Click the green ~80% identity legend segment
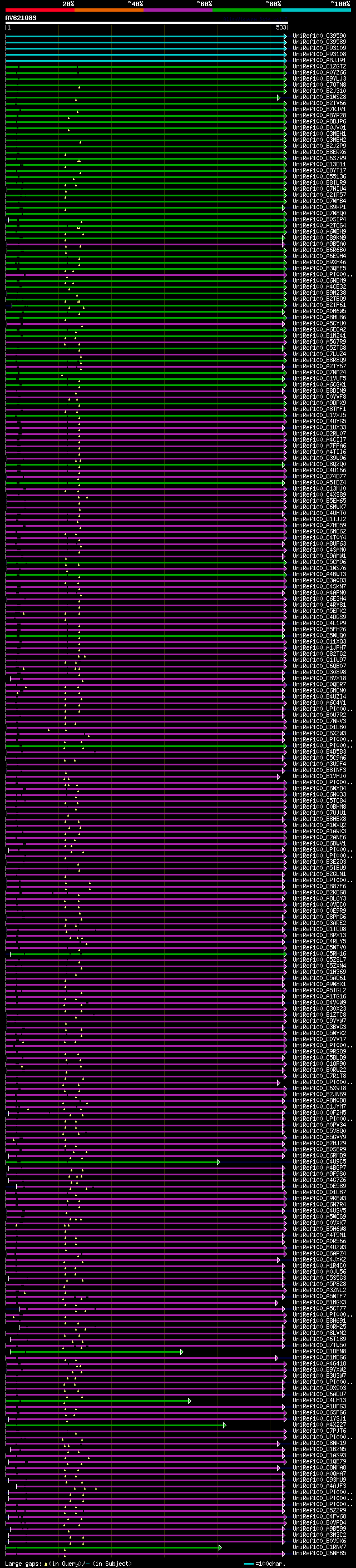Viewport: 356px width, 1568px height. [247, 11]
